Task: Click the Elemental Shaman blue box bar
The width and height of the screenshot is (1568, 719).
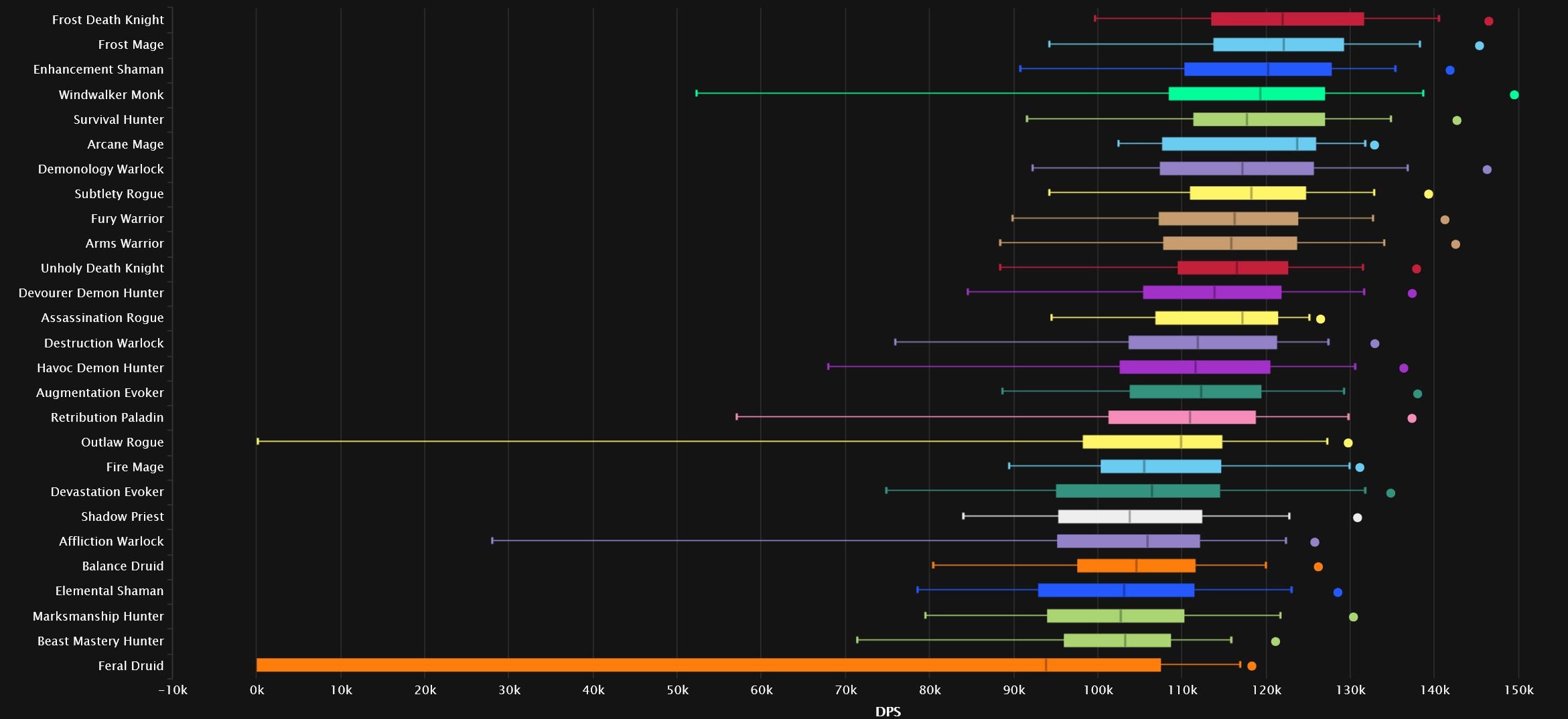Action: click(1116, 590)
